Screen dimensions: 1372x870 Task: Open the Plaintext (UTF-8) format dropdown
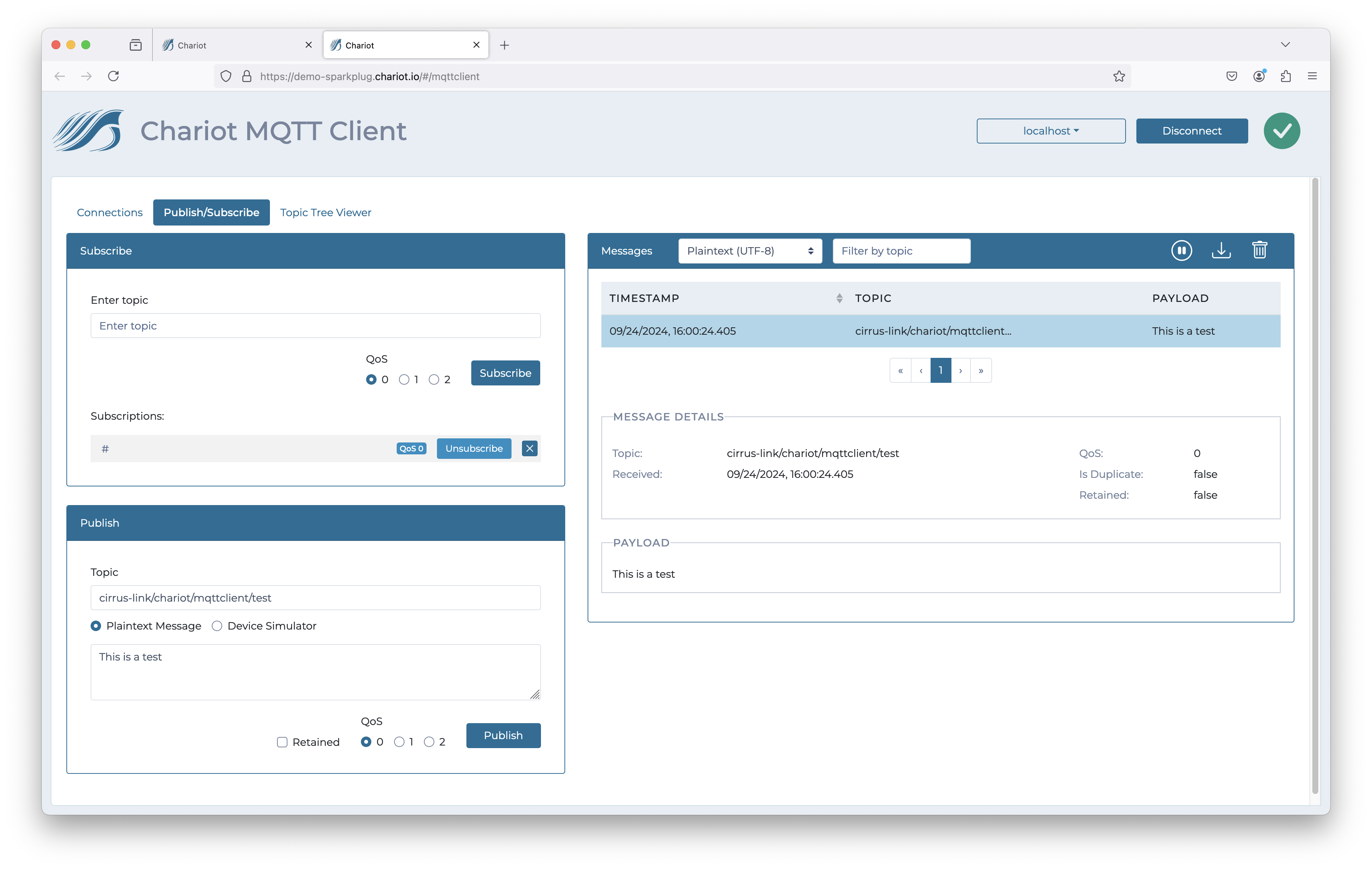(750, 251)
